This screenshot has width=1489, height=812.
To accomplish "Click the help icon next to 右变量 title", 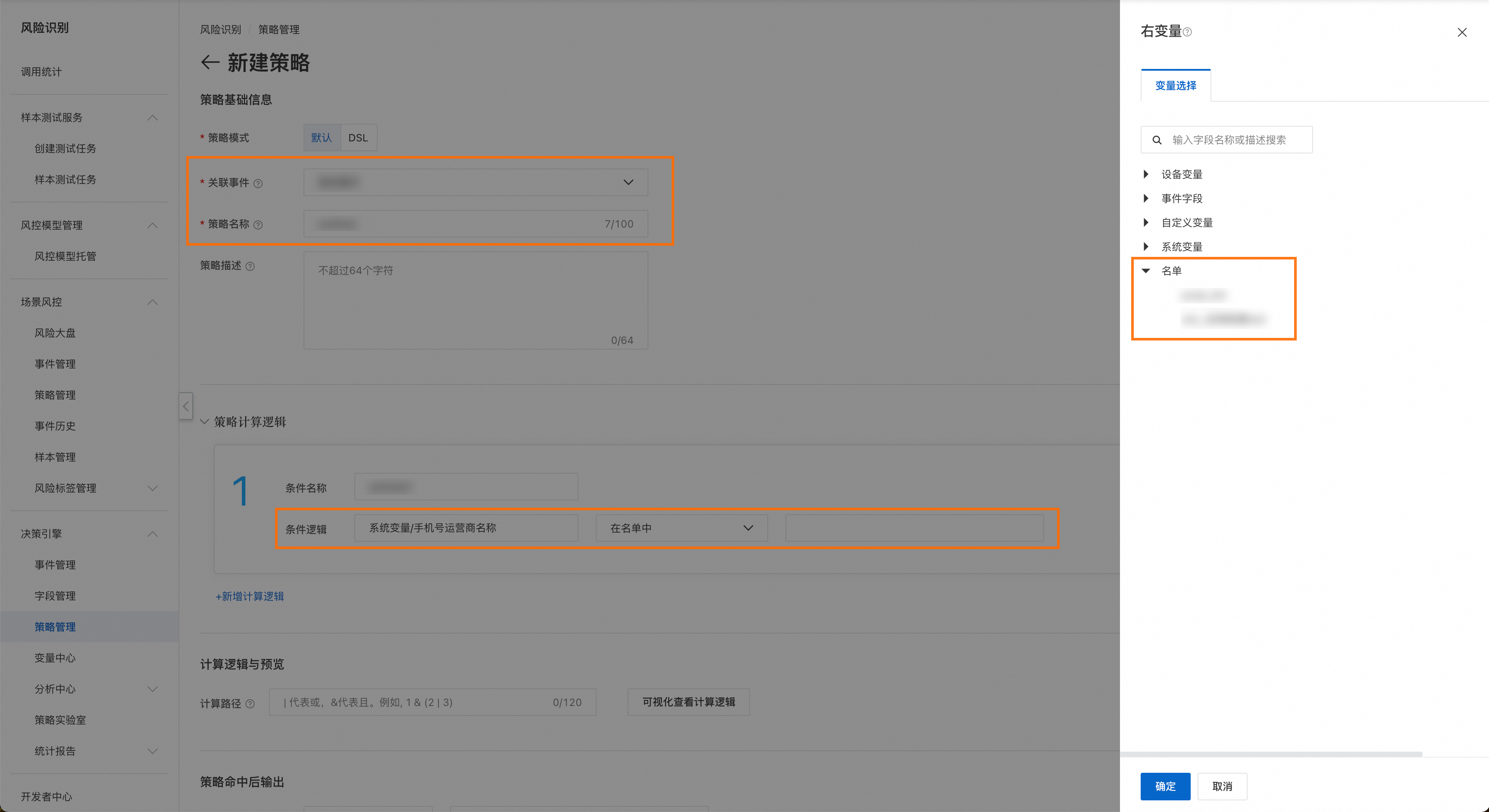I will click(x=1187, y=32).
